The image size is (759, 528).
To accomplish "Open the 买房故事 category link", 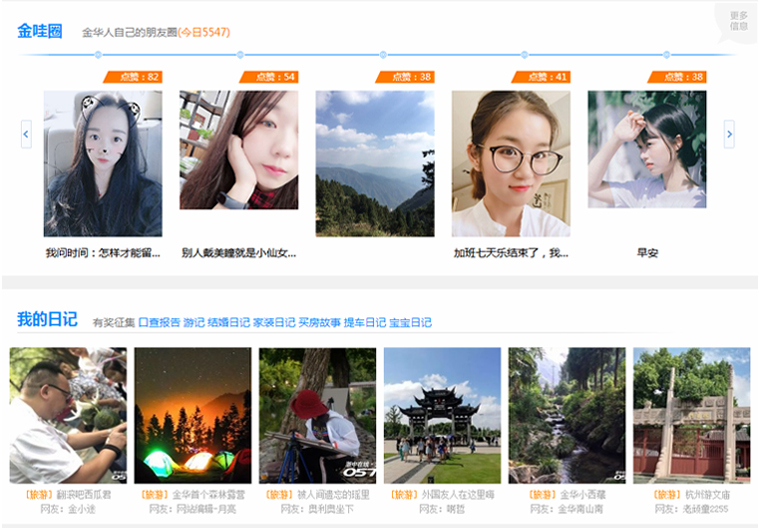I will coord(319,323).
